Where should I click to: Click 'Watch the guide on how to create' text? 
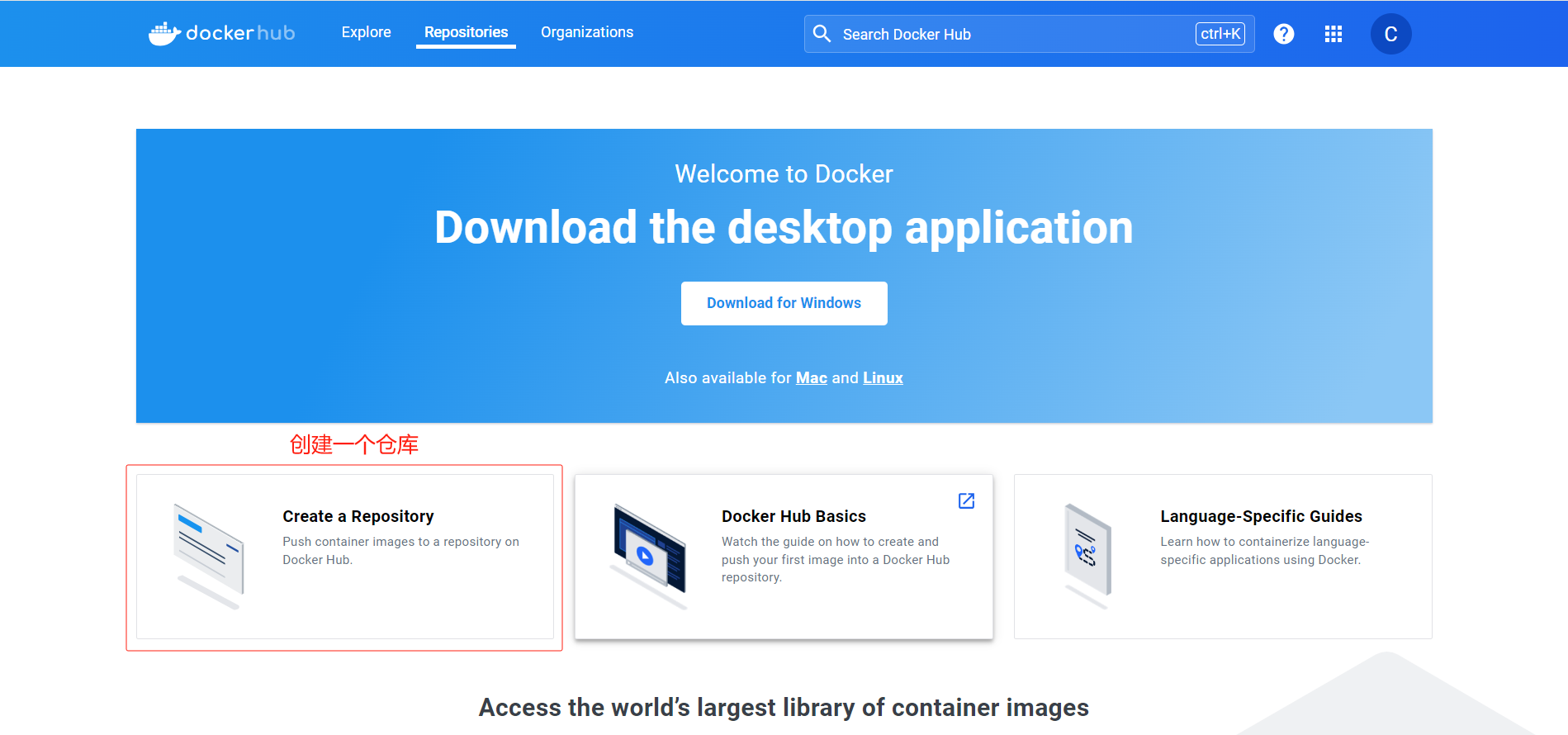coord(836,559)
